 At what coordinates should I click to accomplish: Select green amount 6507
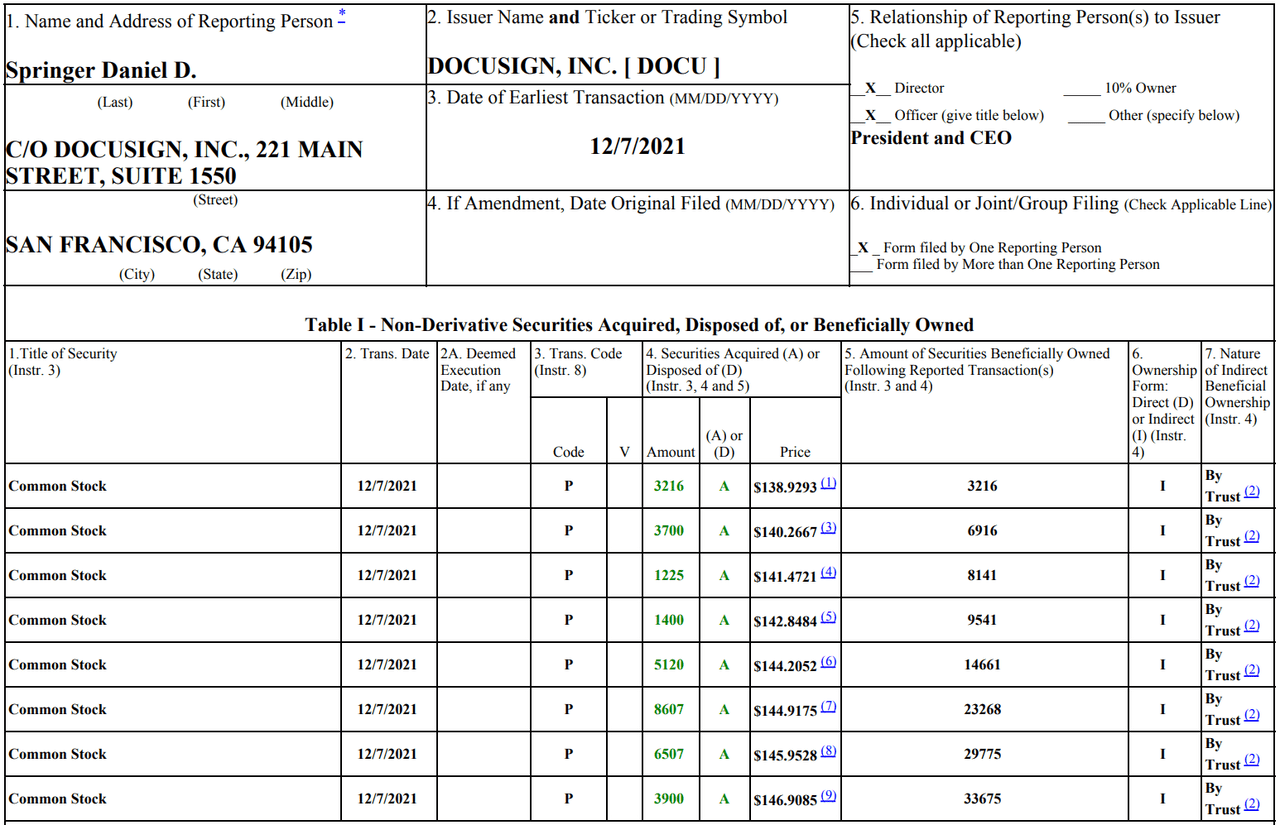(669, 754)
